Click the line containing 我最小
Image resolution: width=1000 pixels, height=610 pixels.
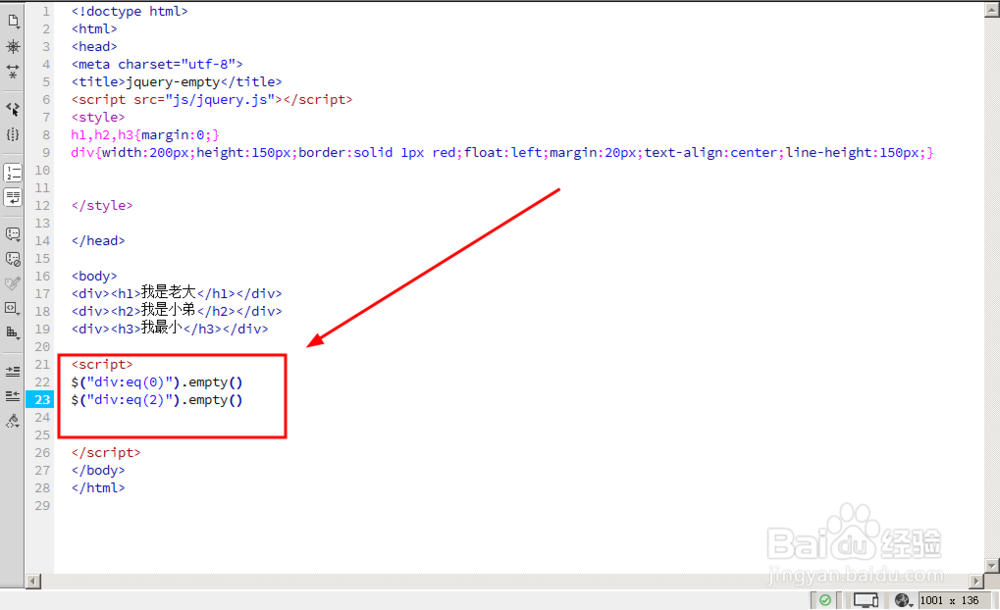(x=170, y=329)
